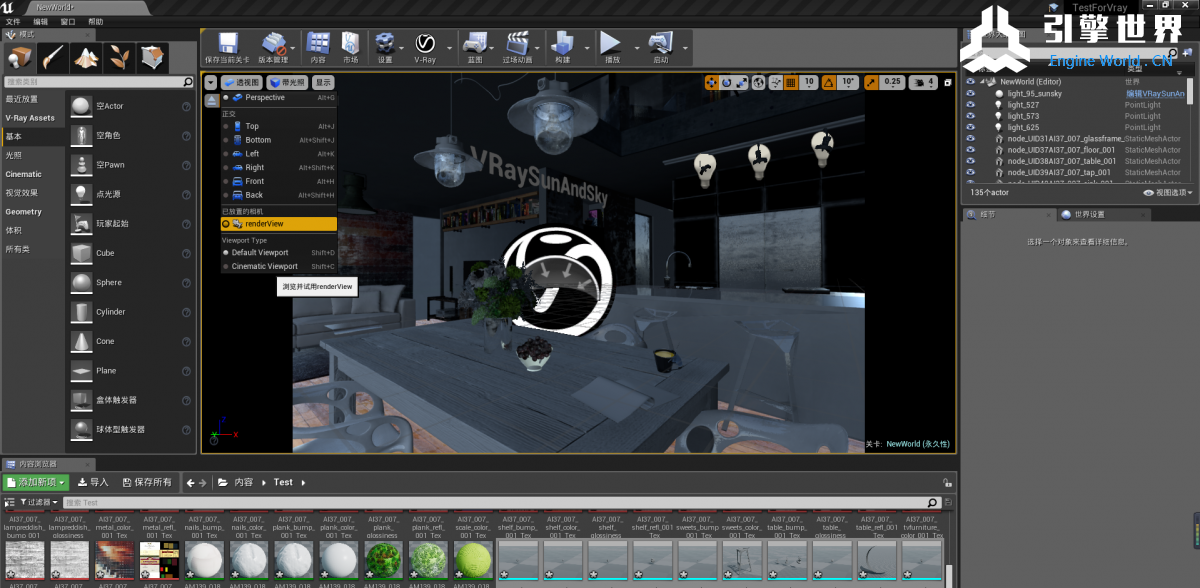
Task: Select the Landscape mode icon
Action: point(86,57)
